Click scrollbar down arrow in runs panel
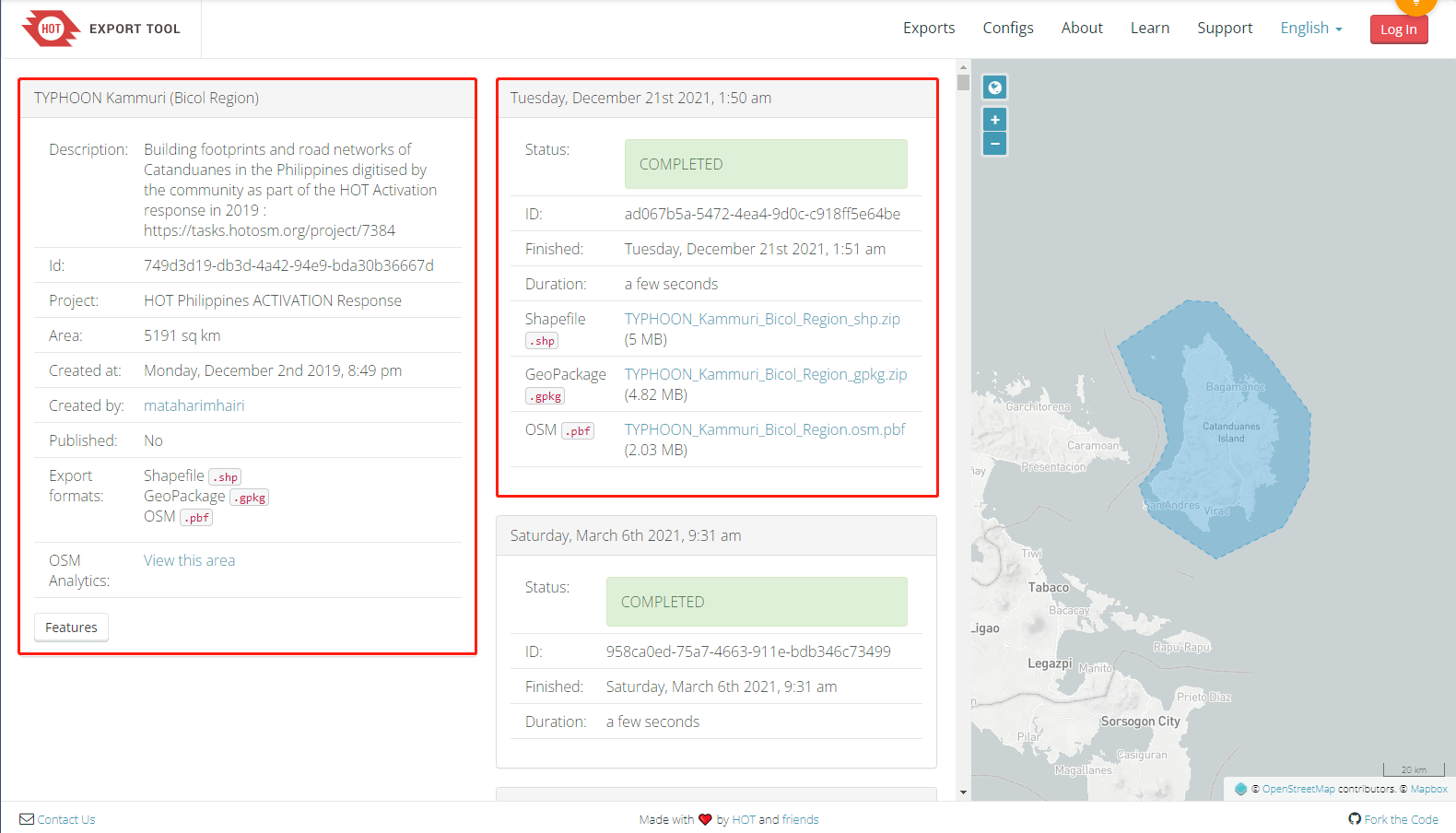The height and width of the screenshot is (833, 1456). 963,792
